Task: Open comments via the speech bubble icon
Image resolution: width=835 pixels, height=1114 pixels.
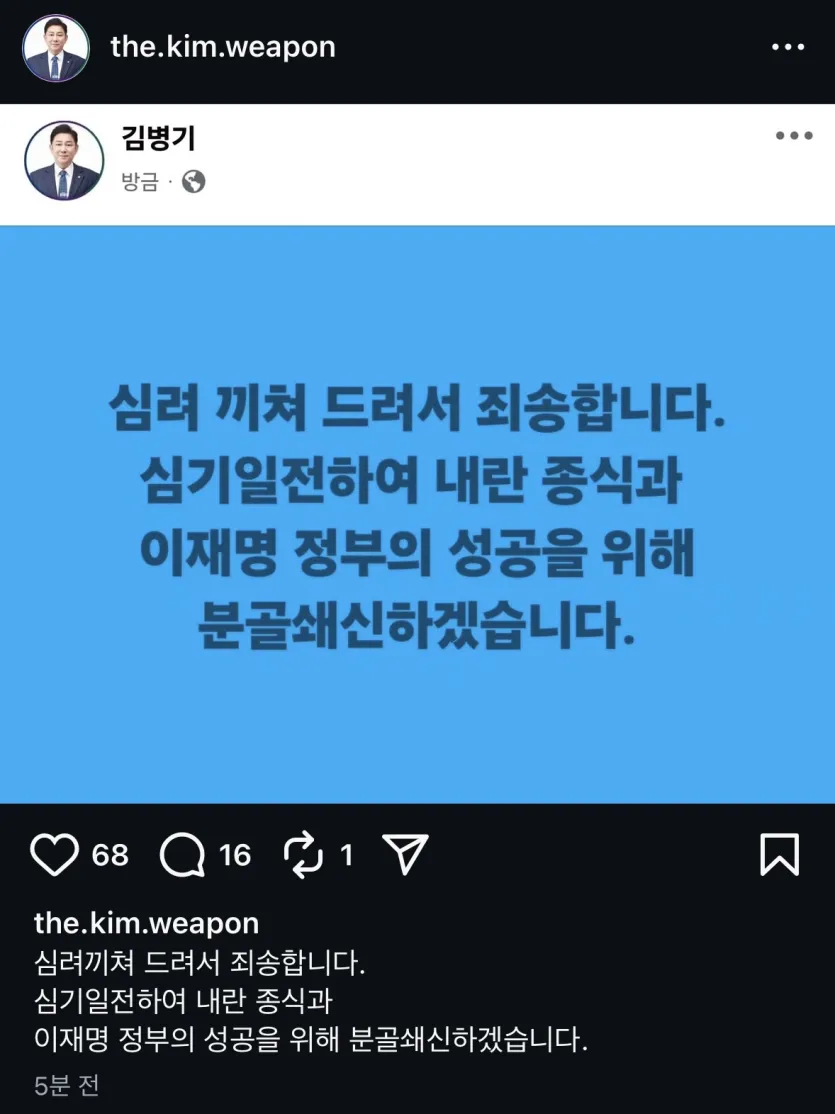Action: (x=182, y=855)
